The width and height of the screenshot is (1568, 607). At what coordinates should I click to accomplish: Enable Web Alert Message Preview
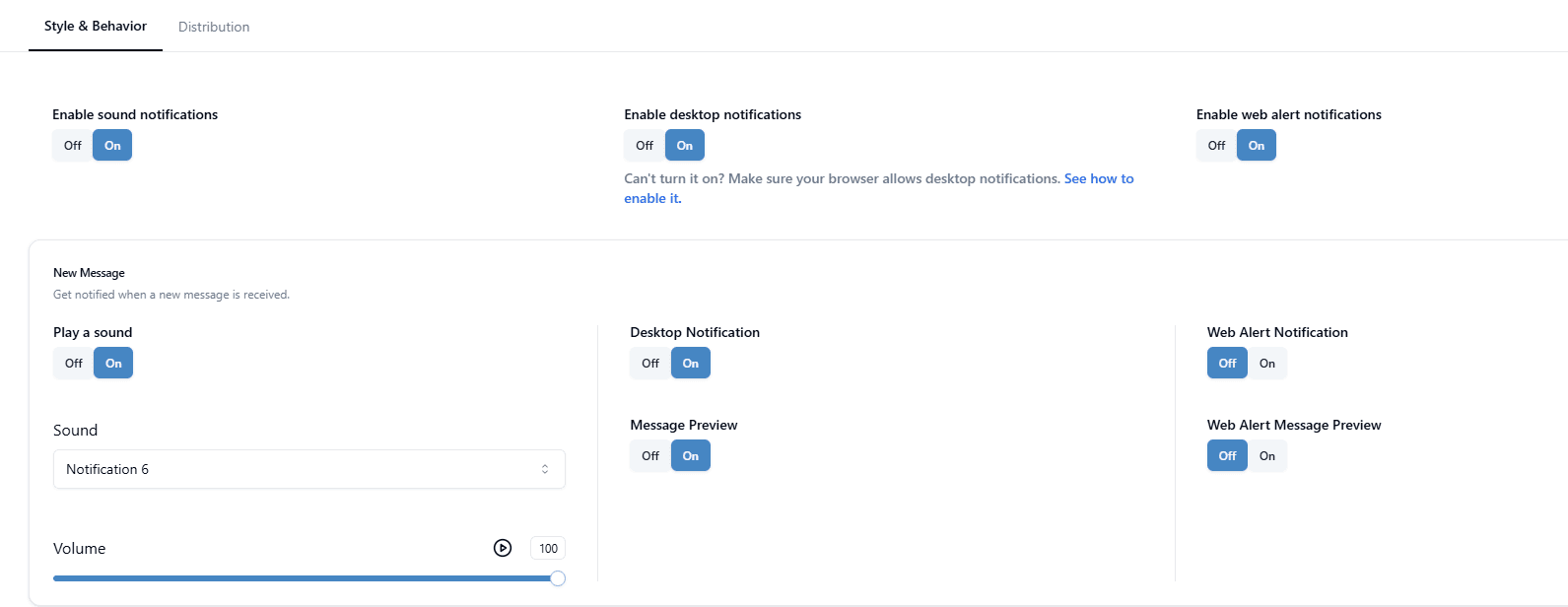click(1267, 456)
